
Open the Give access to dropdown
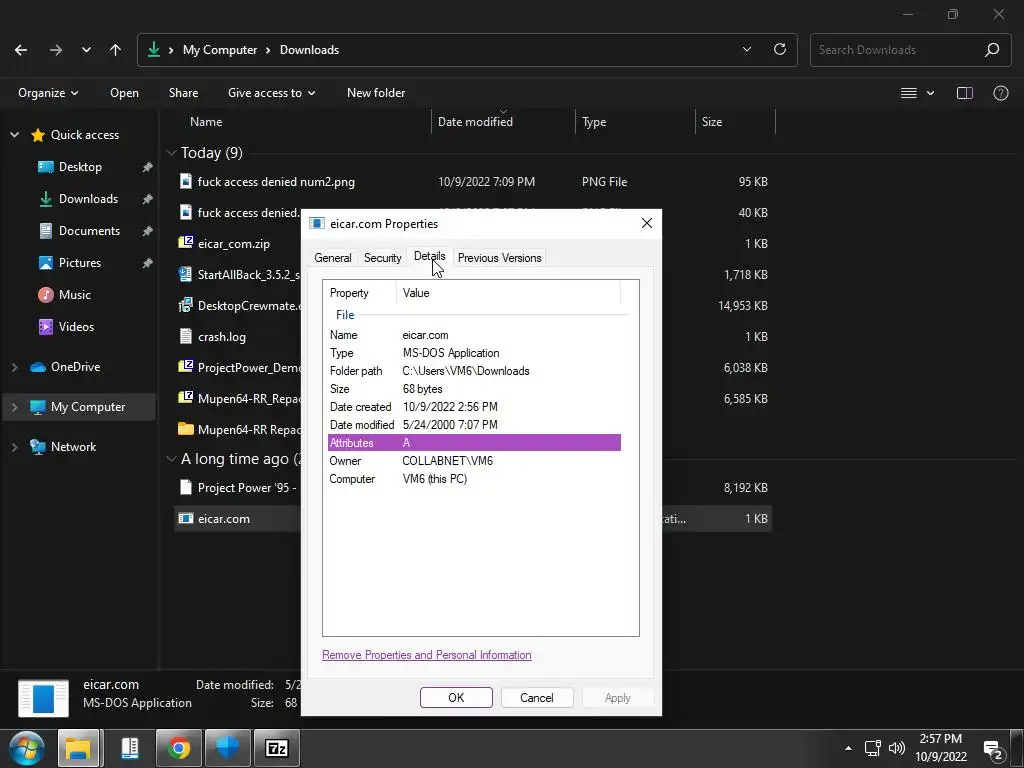[271, 93]
